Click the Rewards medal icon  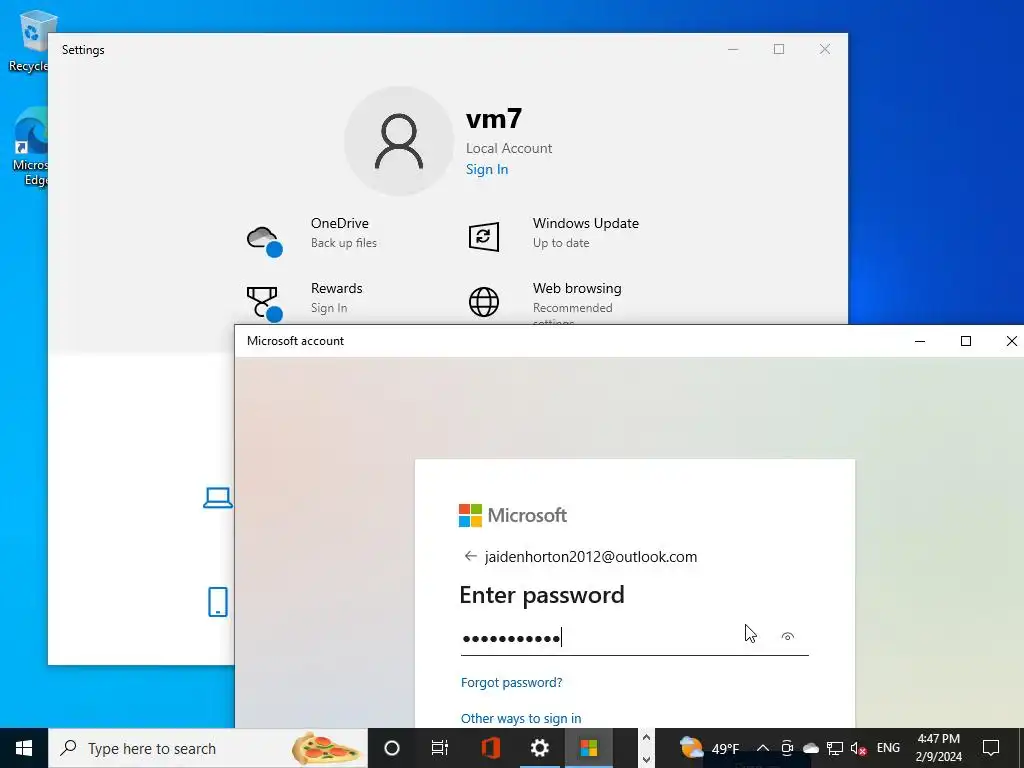(x=264, y=304)
